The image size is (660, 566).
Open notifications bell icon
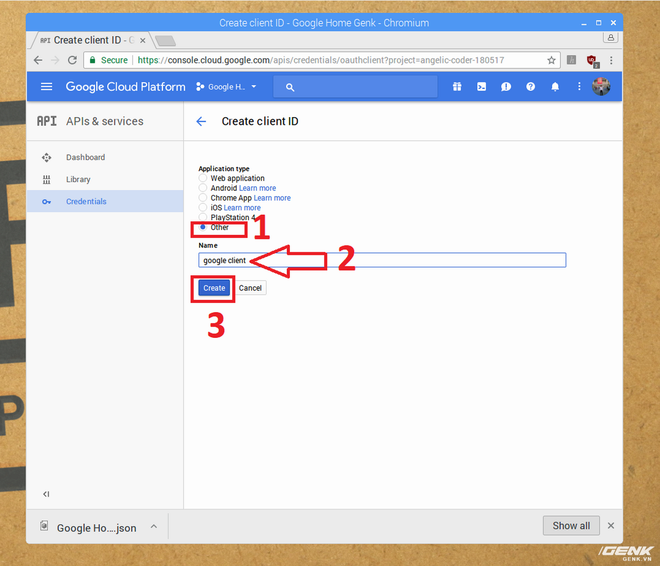click(555, 87)
